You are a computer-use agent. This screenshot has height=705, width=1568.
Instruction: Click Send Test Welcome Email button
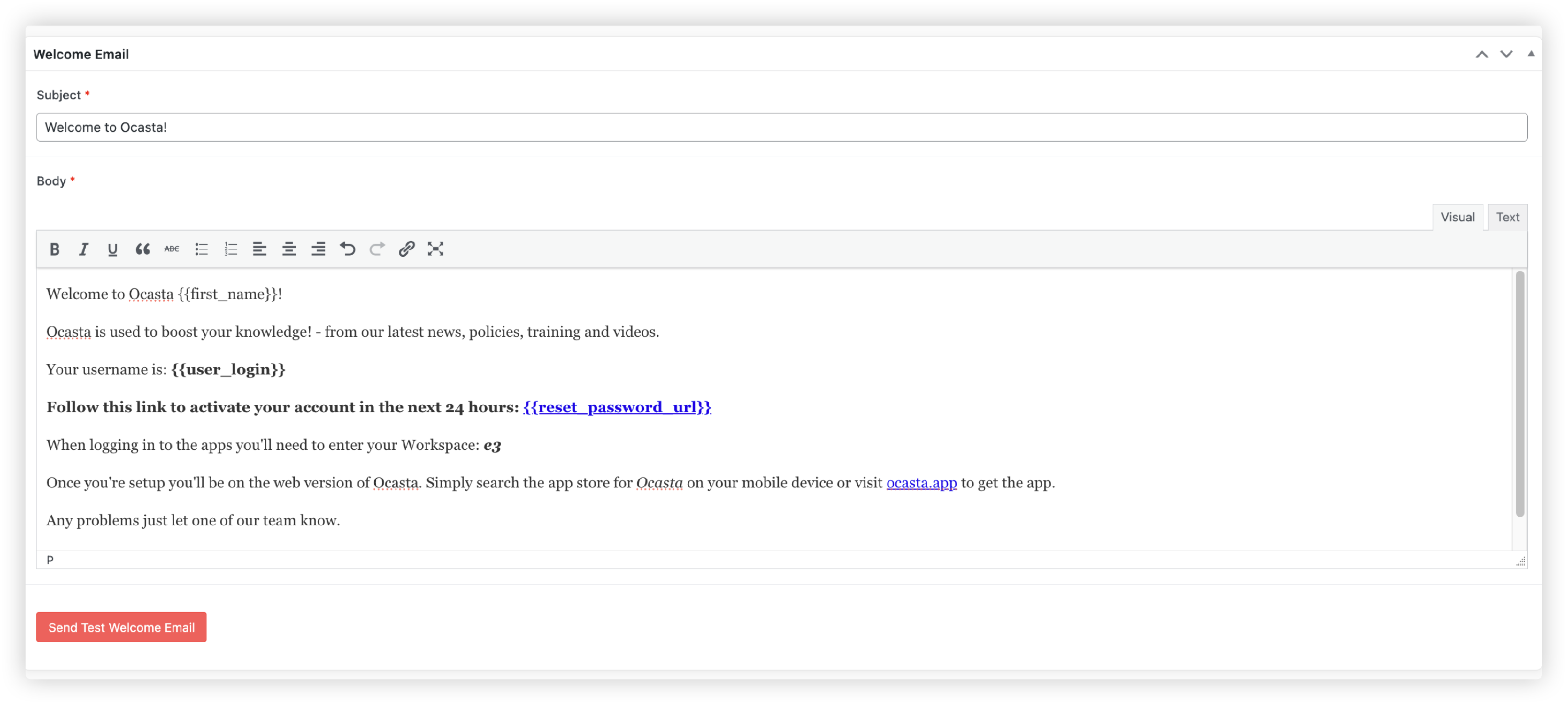point(121,627)
